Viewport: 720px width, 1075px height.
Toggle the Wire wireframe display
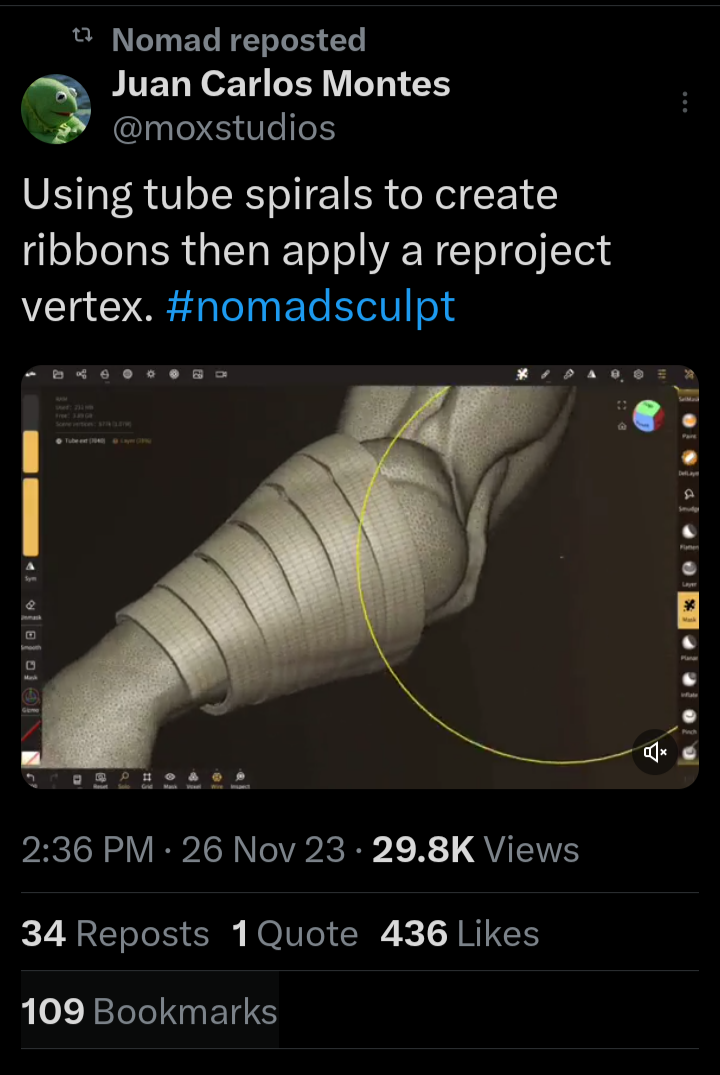pyautogui.click(x=215, y=776)
